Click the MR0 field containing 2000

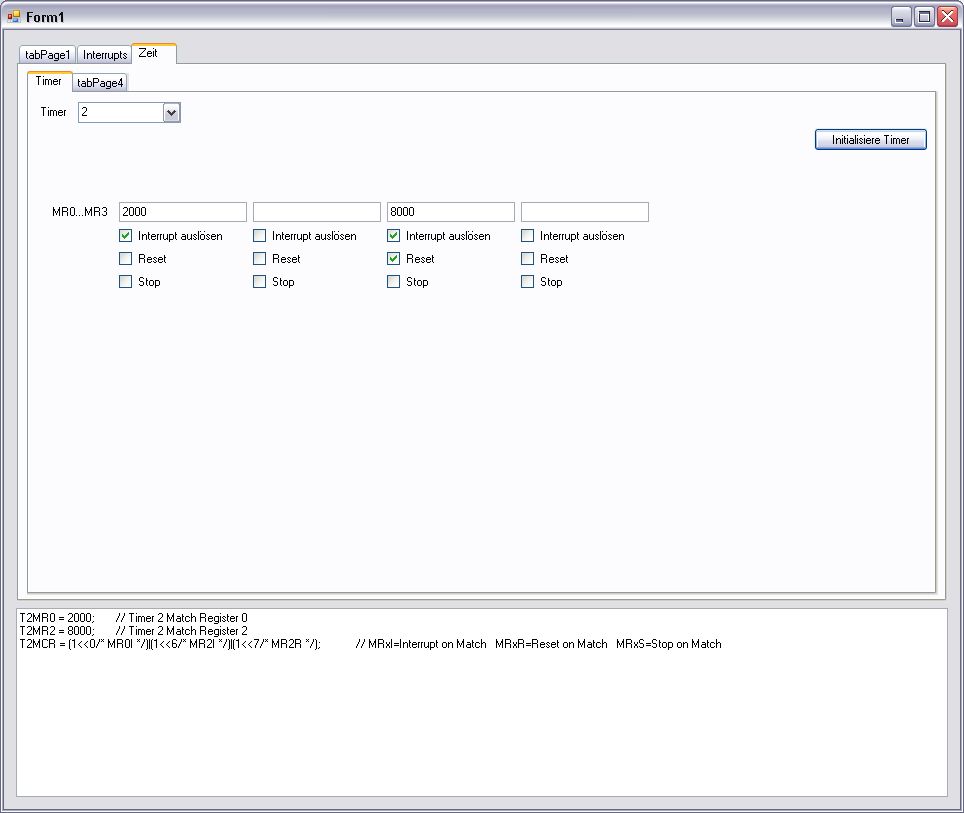pyautogui.click(x=182, y=212)
